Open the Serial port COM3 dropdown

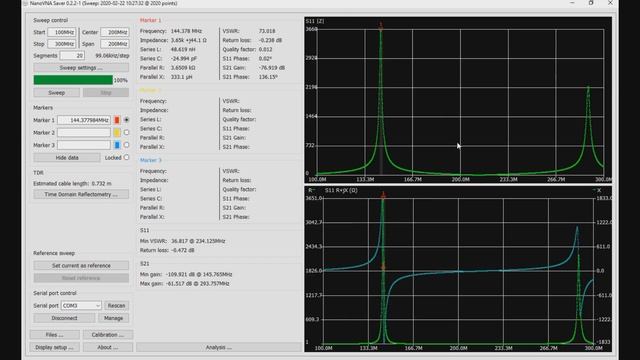coord(81,305)
